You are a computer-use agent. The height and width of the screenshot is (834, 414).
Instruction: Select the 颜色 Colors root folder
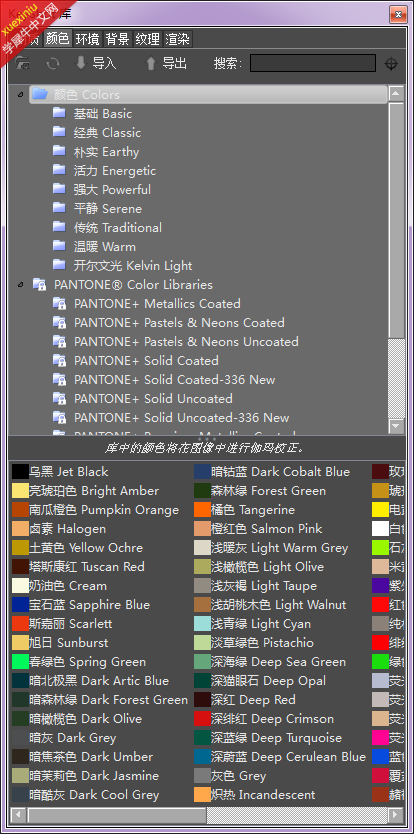208,95
